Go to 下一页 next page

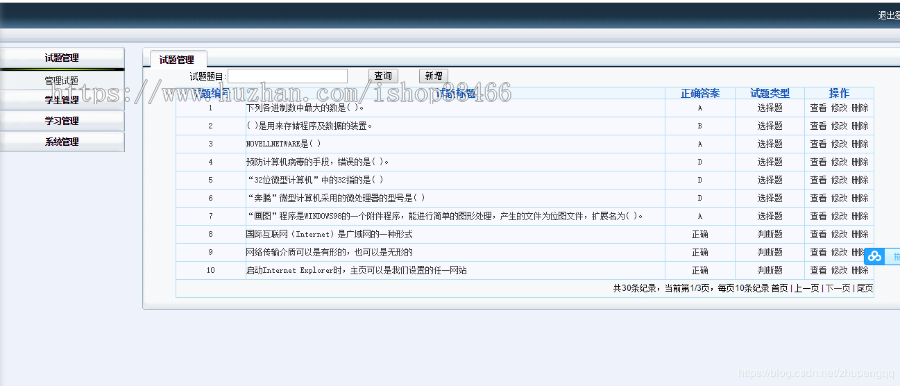(837, 288)
